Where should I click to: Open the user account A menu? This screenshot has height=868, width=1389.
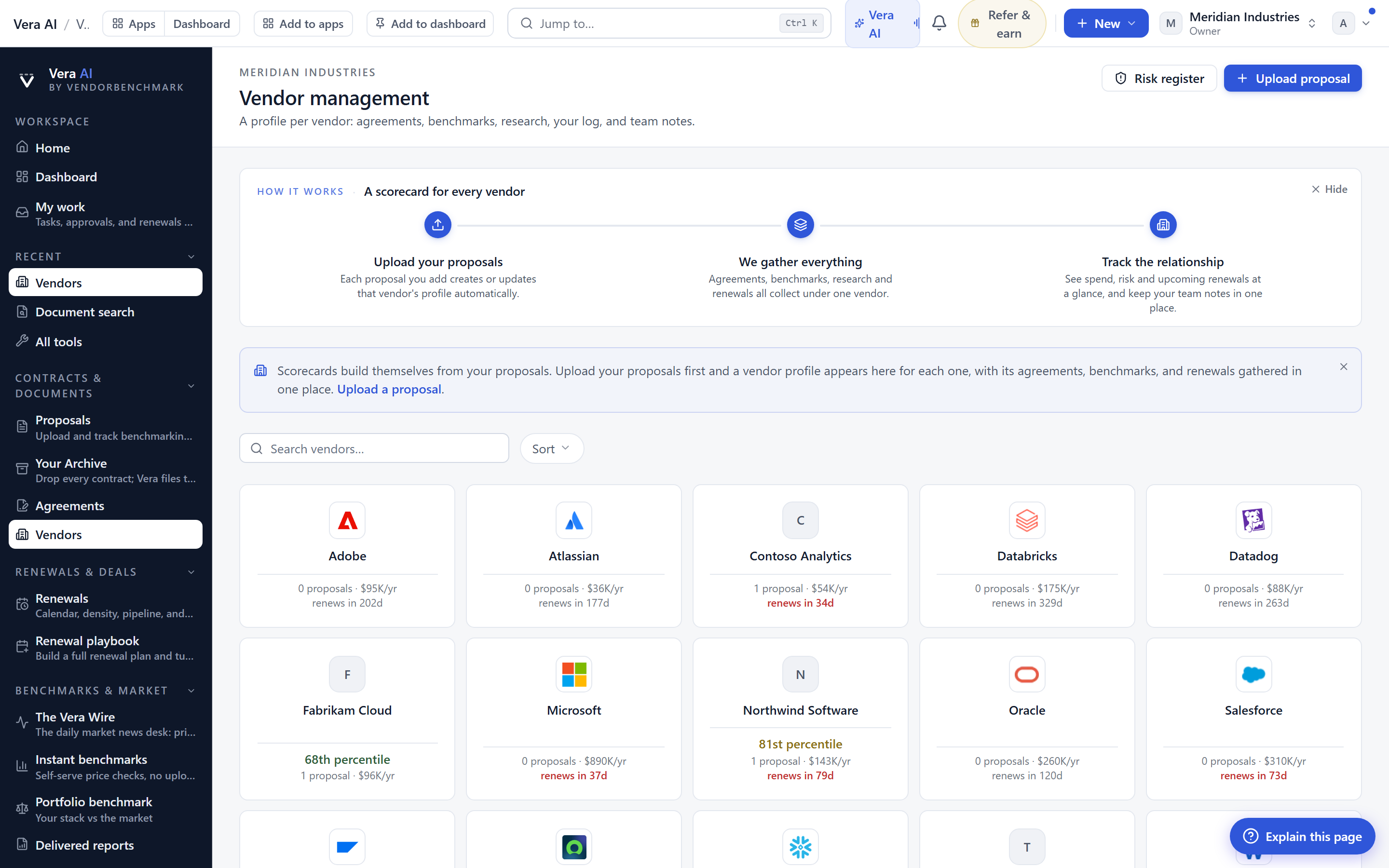pyautogui.click(x=1350, y=24)
